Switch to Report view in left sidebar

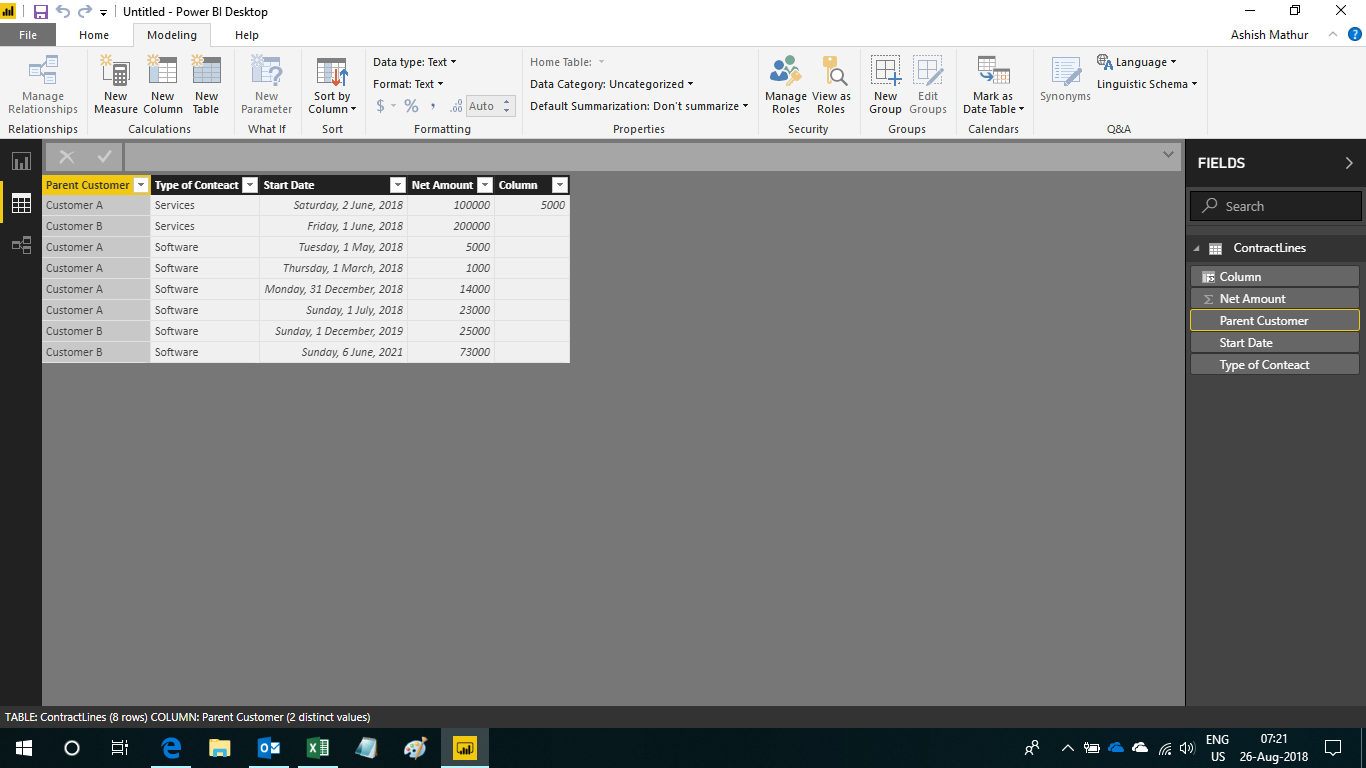pyautogui.click(x=21, y=161)
